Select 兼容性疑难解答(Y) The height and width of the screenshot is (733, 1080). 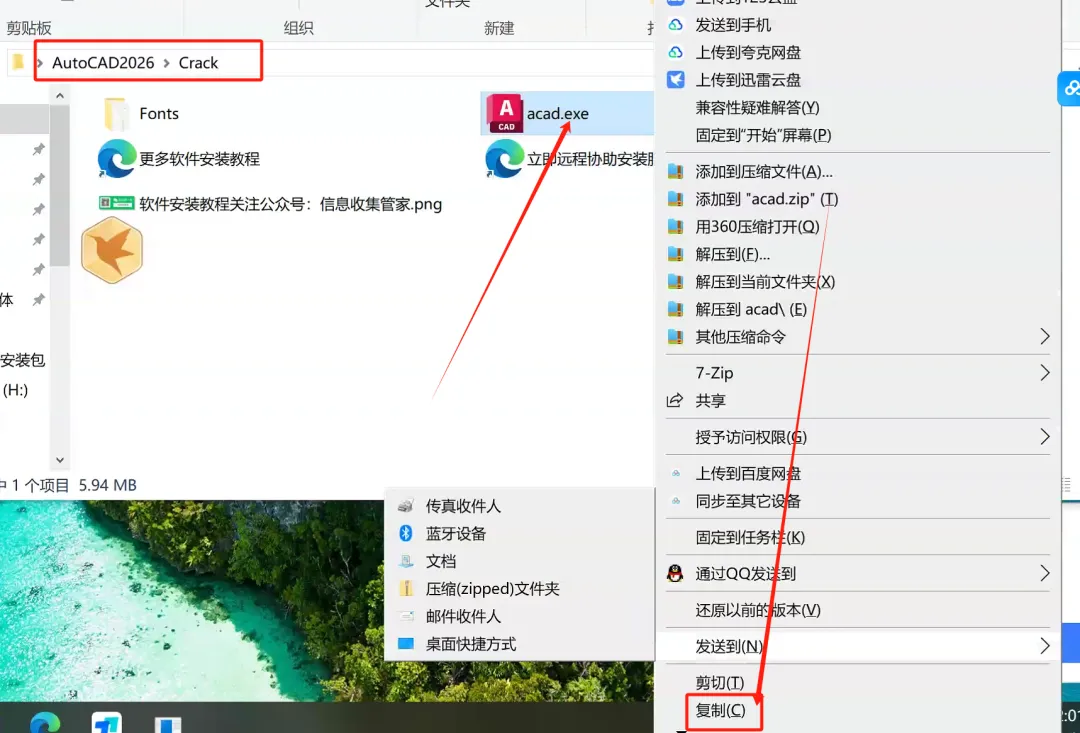tap(757, 107)
